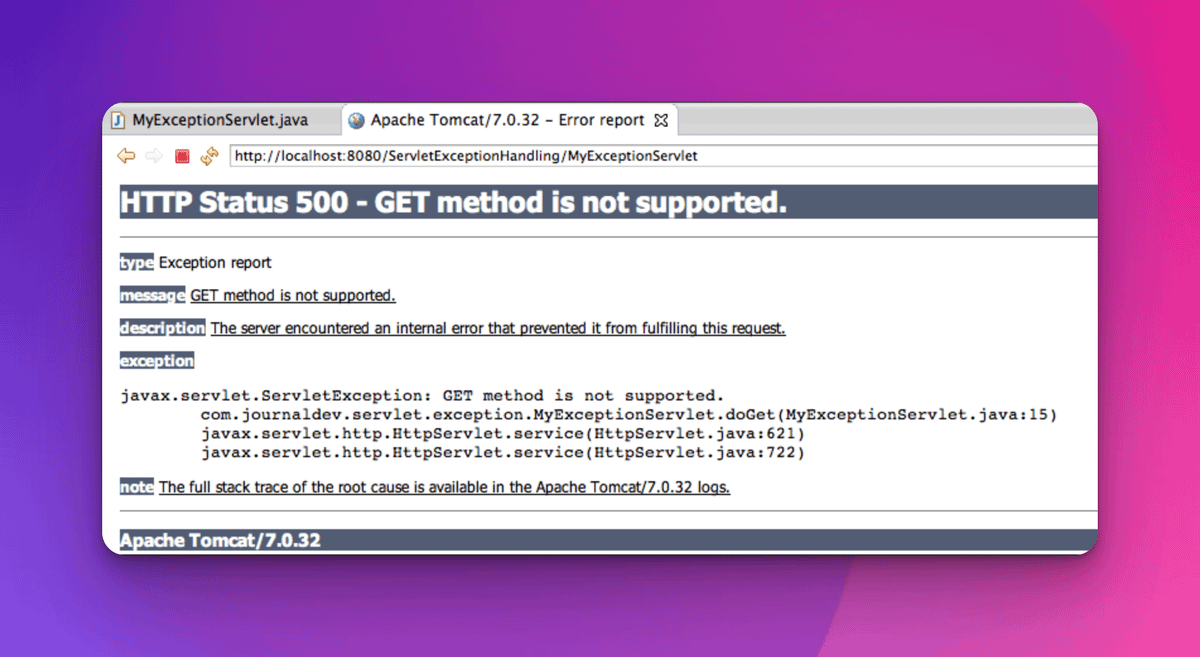Click the globe icon on Tomcat tab

[x=356, y=121]
